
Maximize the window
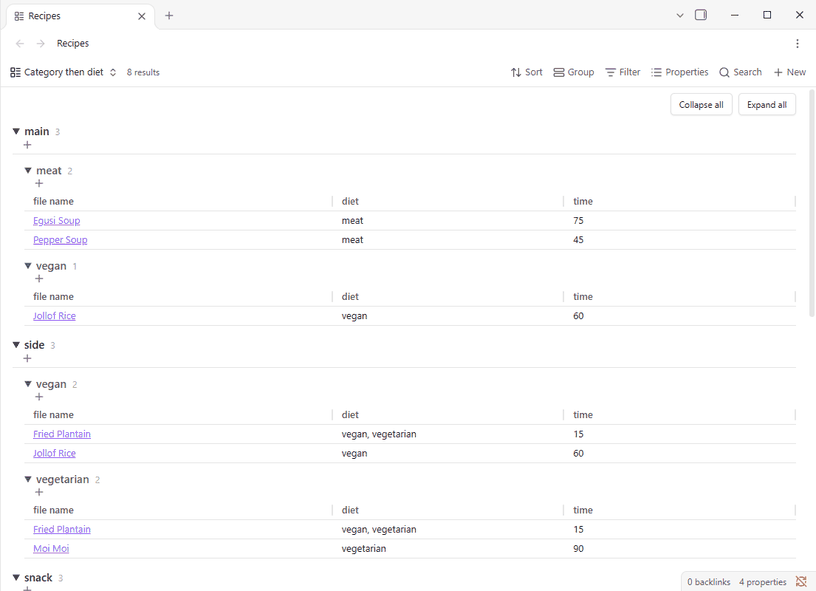coord(767,15)
